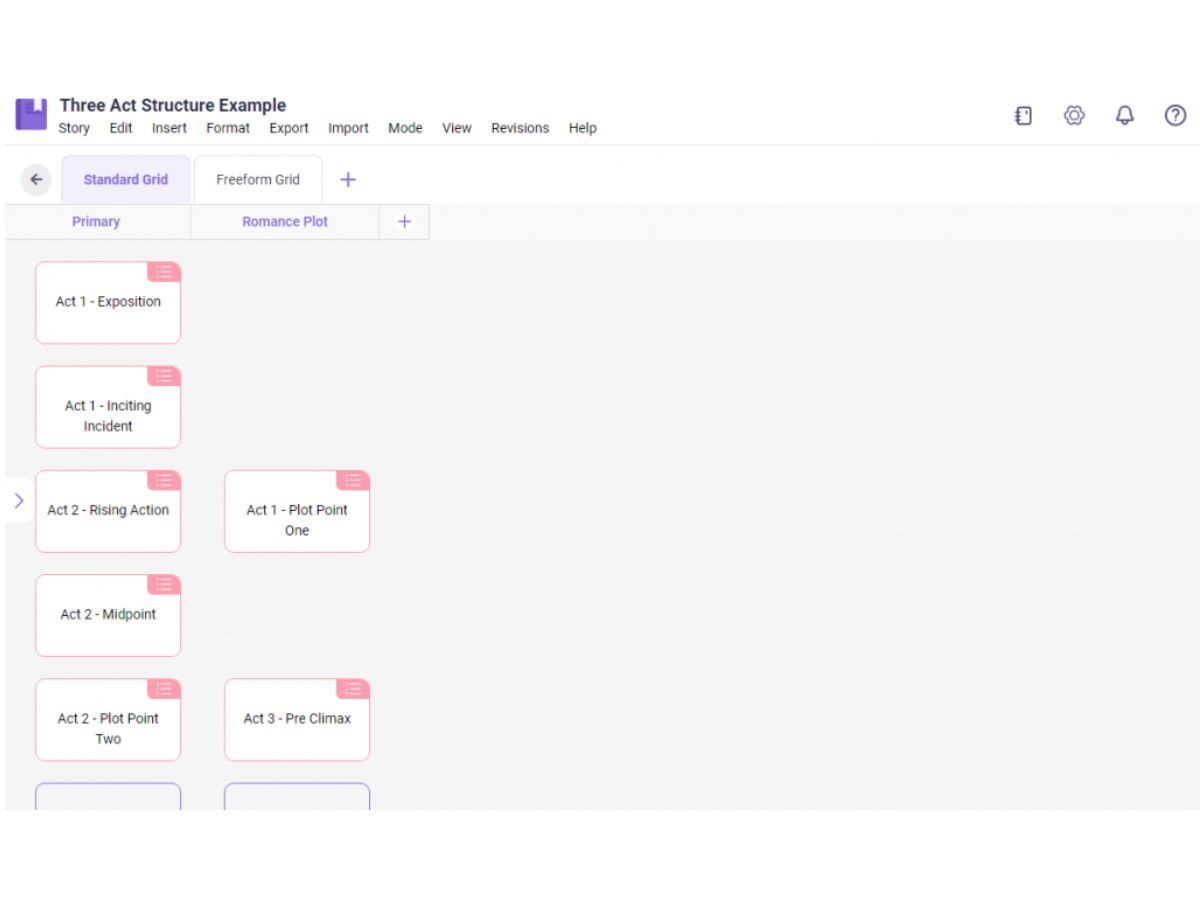1200x900 pixels.
Task: Open list icon on Act 2 - Plot Point Two card
Action: pyautogui.click(x=164, y=689)
